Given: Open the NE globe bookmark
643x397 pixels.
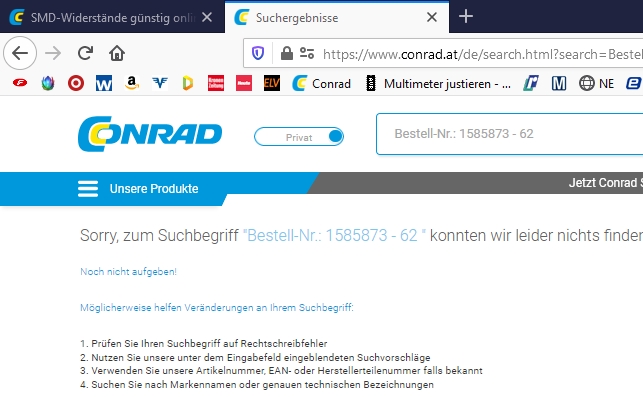Looking at the screenshot, I should [x=596, y=84].
